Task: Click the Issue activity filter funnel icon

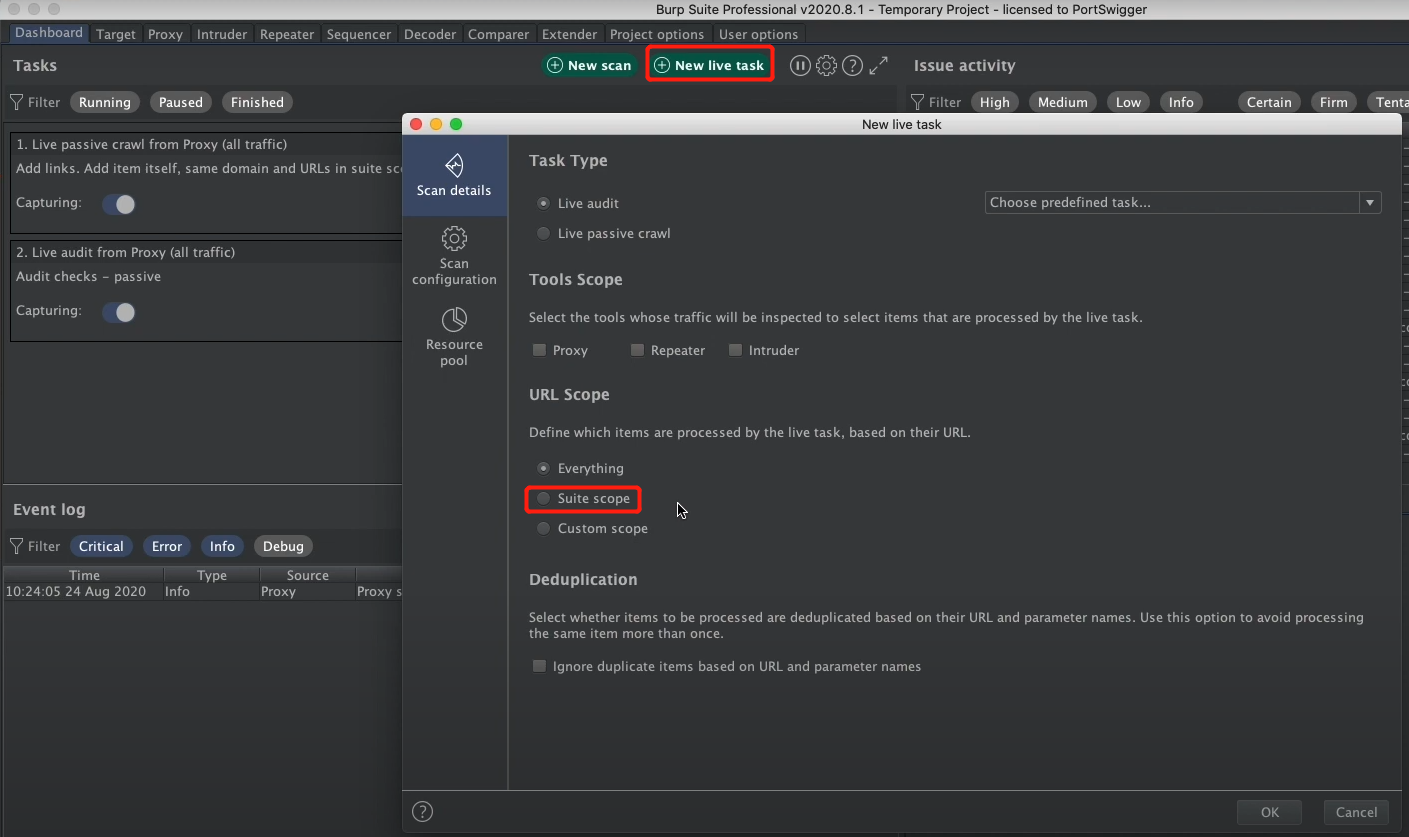Action: [x=917, y=102]
